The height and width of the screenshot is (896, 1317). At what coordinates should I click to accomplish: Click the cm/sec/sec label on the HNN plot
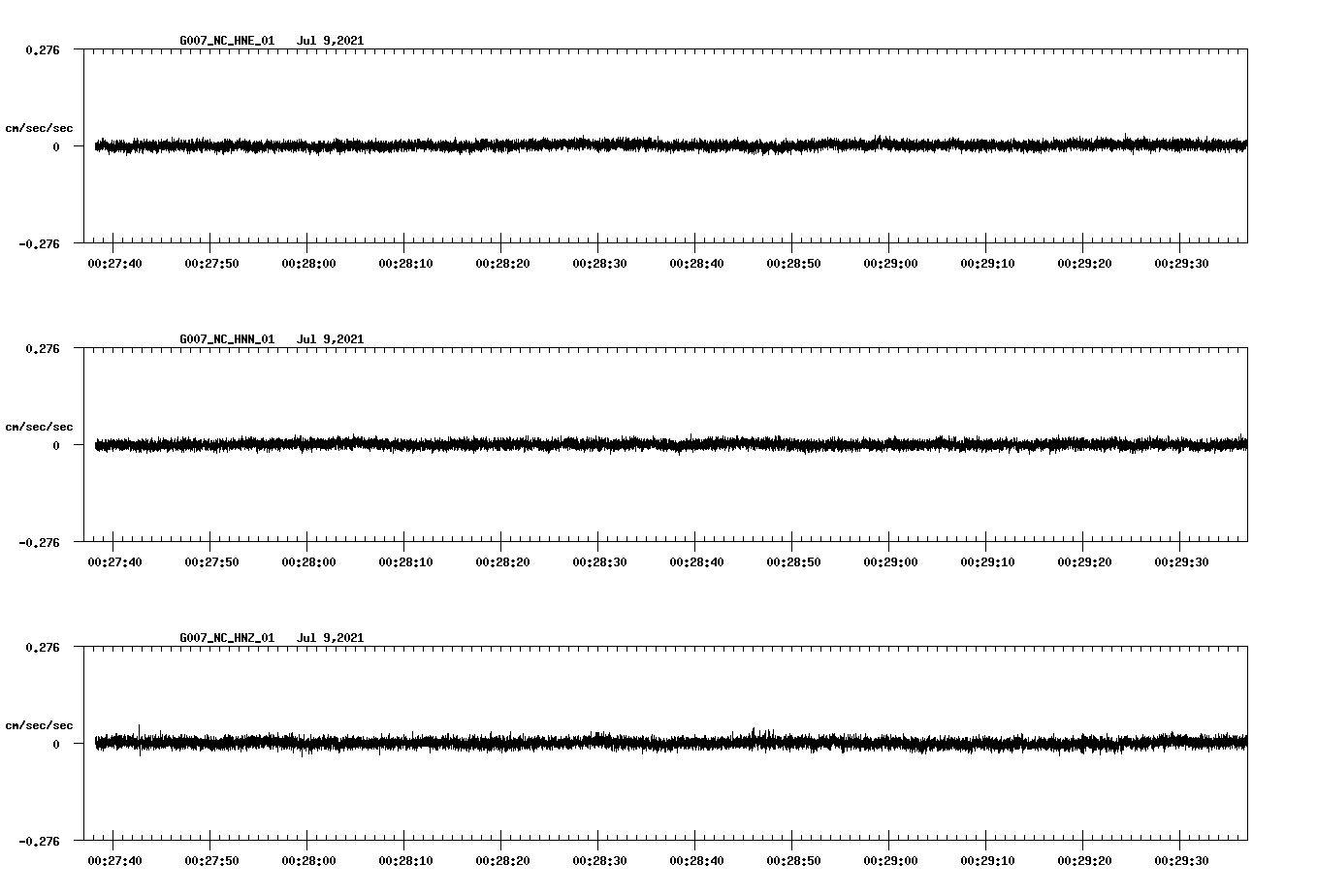pos(40,426)
